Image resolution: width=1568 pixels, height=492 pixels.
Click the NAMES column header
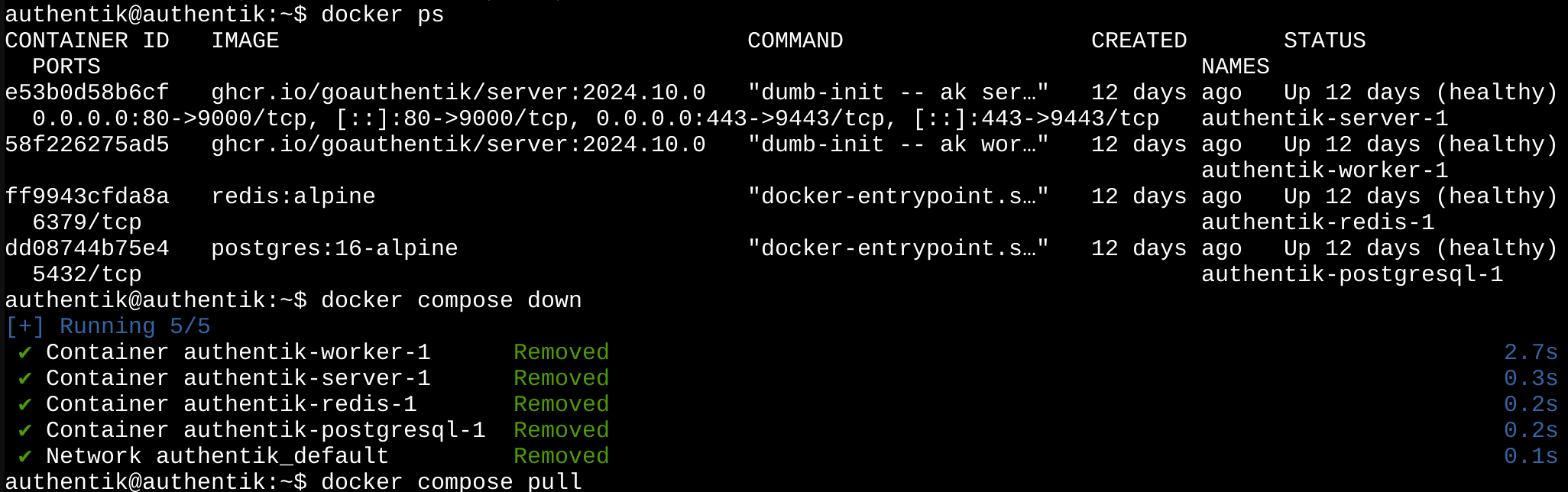[1236, 66]
